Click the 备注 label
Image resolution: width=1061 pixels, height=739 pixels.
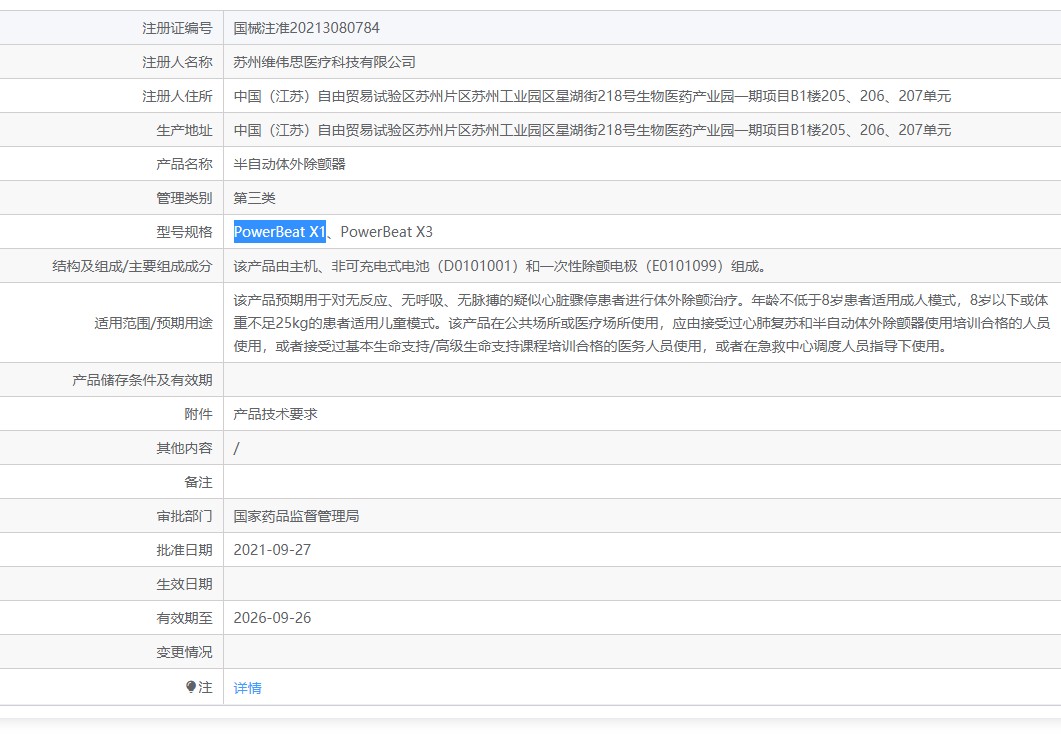198,482
